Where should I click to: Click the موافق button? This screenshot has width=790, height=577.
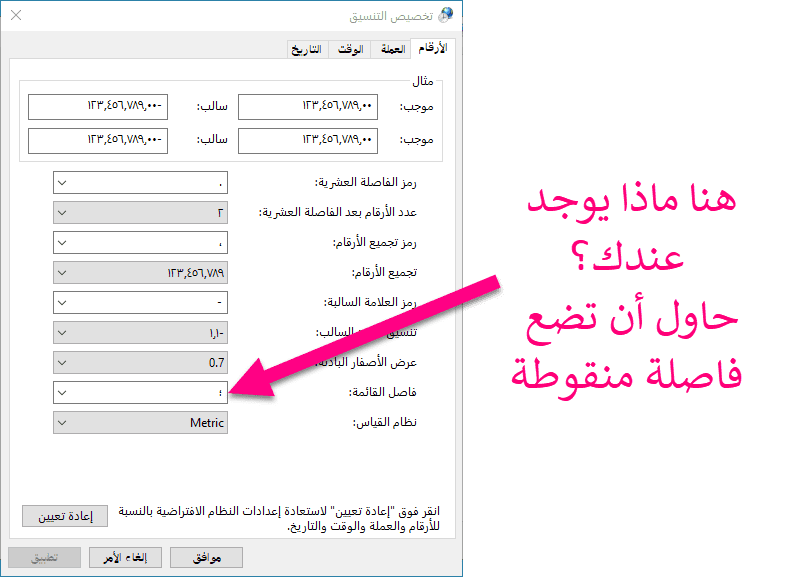click(207, 557)
